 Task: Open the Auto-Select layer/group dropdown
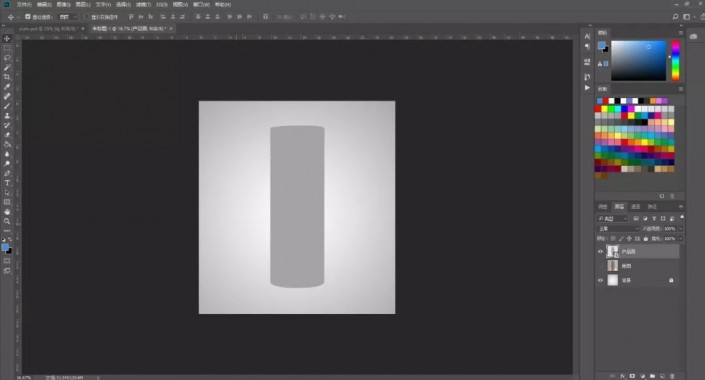coord(68,17)
